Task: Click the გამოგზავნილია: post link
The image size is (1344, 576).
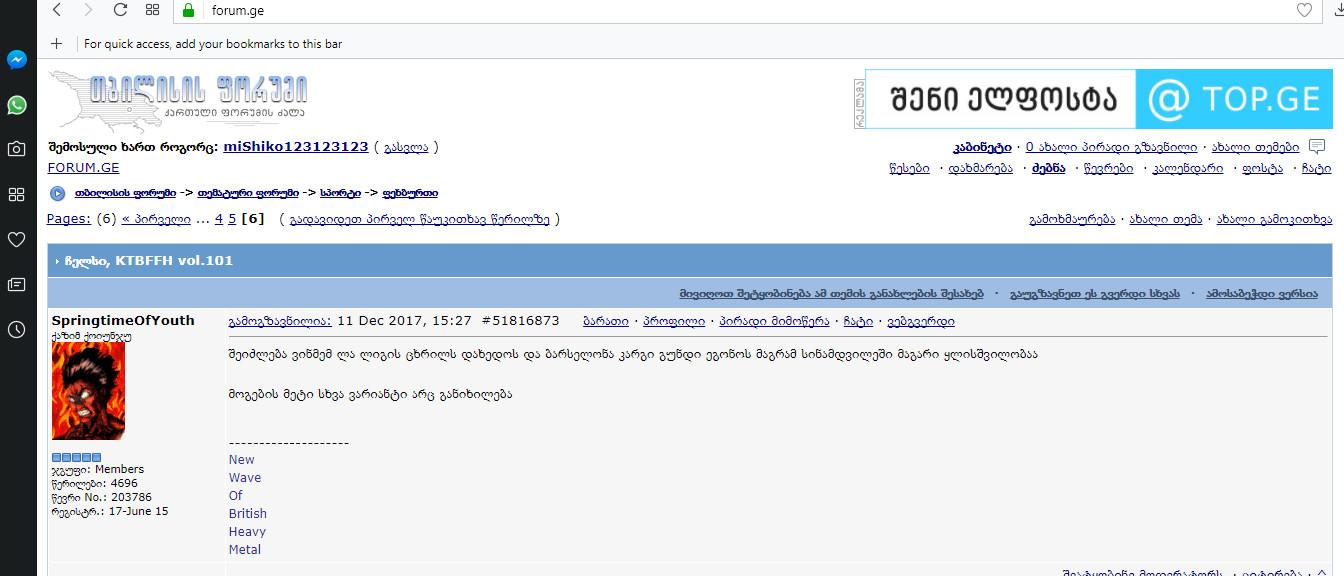Action: [x=280, y=321]
